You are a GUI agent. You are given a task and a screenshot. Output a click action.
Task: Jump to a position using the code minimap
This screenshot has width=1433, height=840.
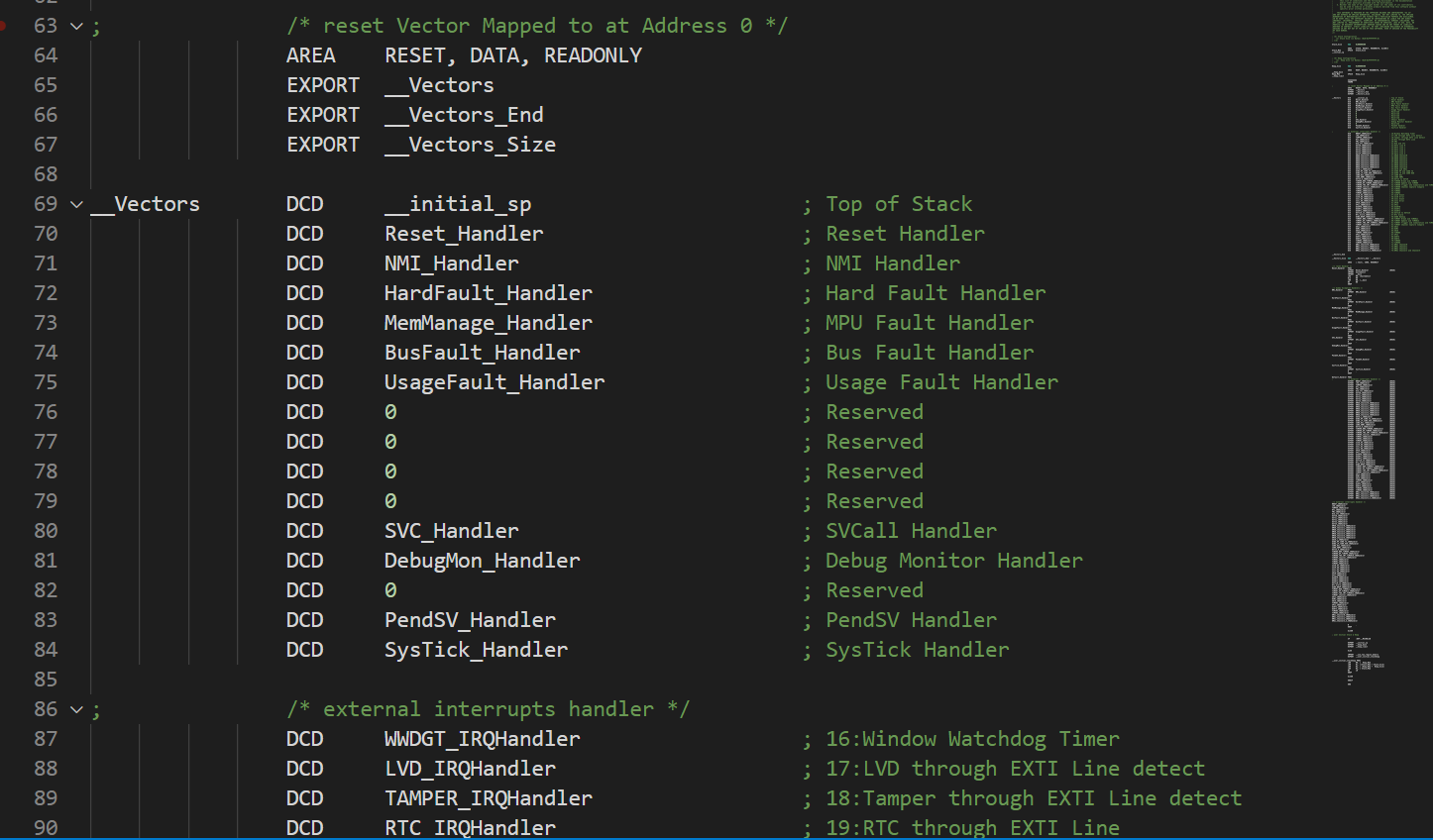[1378, 297]
